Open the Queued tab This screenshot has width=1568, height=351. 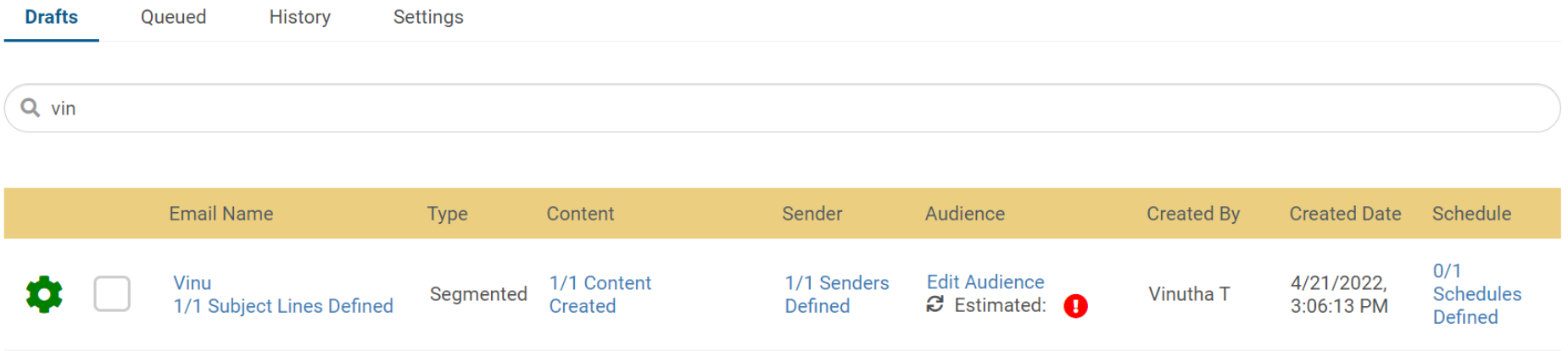[x=173, y=17]
